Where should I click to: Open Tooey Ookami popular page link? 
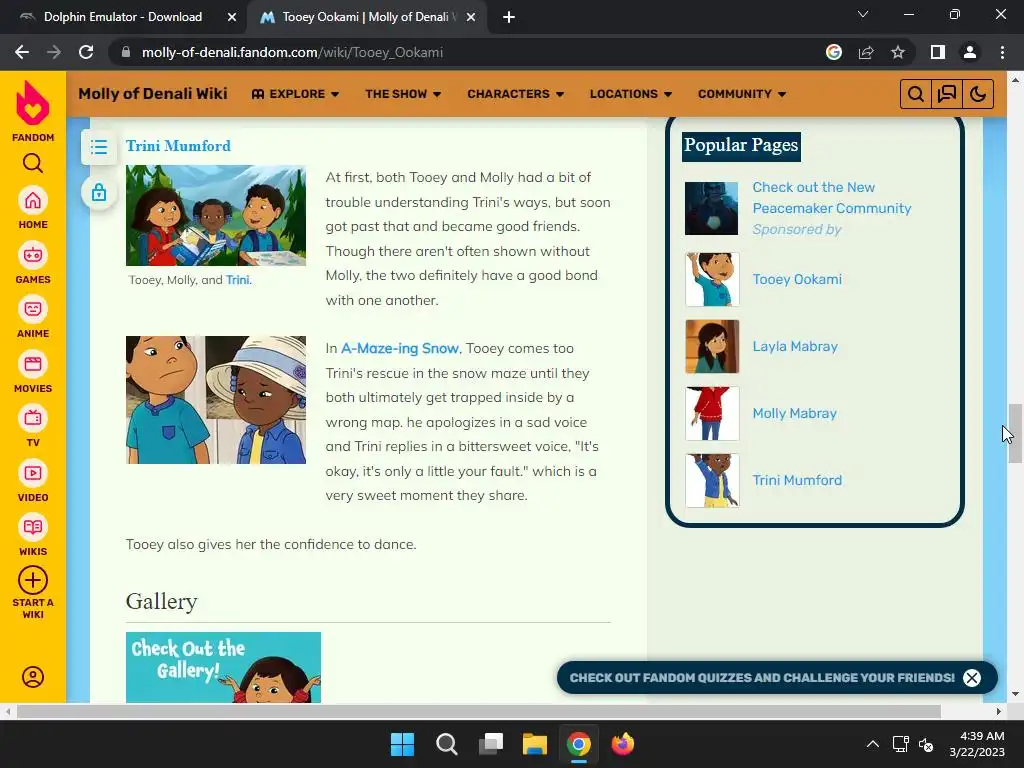point(797,279)
